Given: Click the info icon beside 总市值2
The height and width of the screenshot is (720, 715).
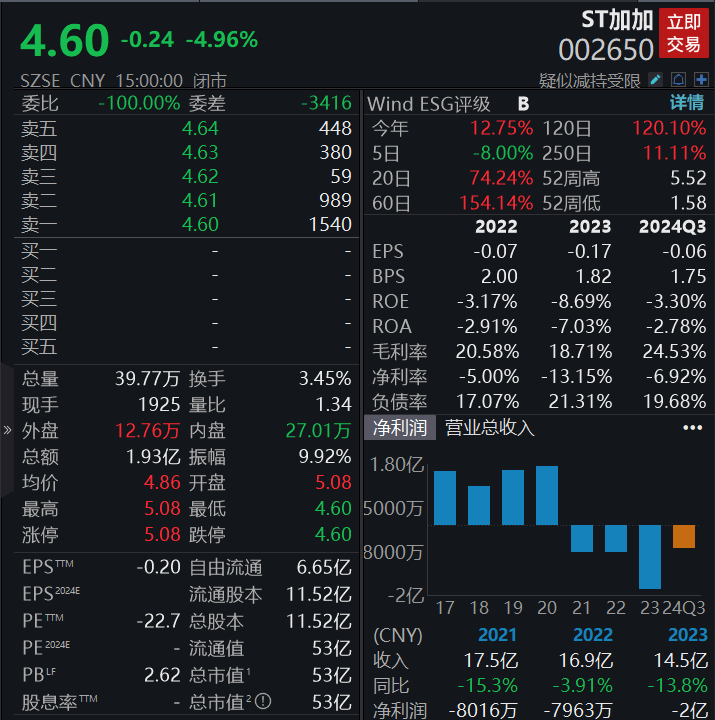Looking at the screenshot, I should [263, 701].
